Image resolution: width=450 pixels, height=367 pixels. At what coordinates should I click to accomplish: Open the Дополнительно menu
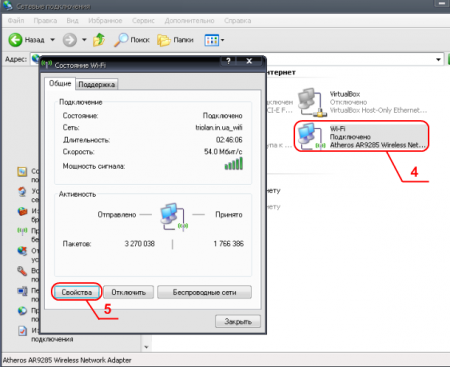(189, 21)
